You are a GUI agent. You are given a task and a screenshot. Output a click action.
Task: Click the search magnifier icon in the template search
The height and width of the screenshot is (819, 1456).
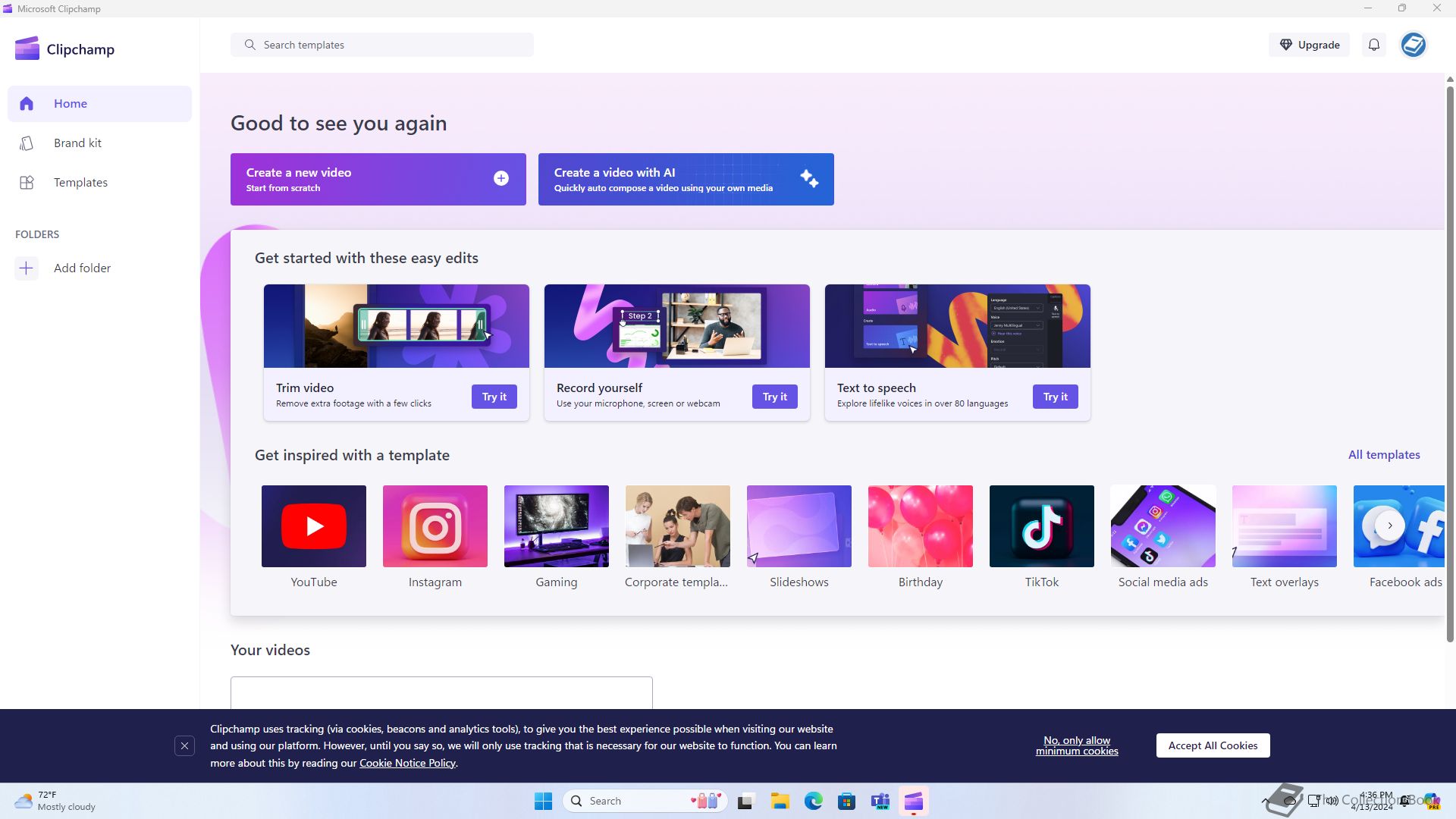coord(249,45)
